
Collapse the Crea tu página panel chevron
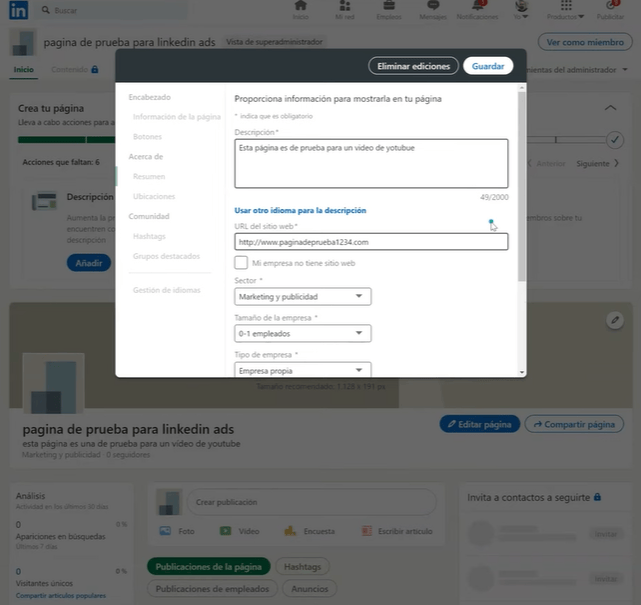tap(610, 108)
